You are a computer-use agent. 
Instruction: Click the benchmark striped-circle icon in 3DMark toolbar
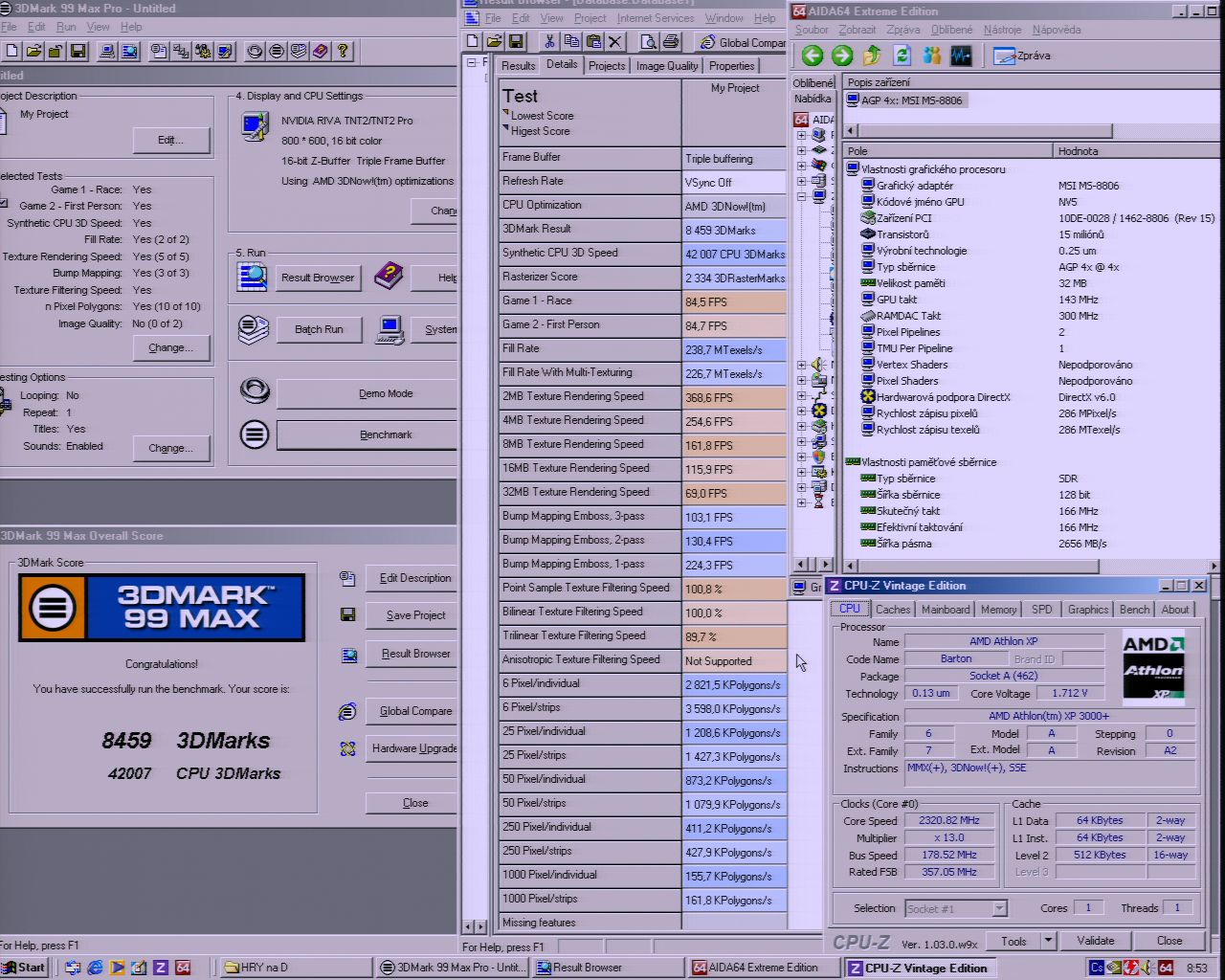pyautogui.click(x=277, y=51)
